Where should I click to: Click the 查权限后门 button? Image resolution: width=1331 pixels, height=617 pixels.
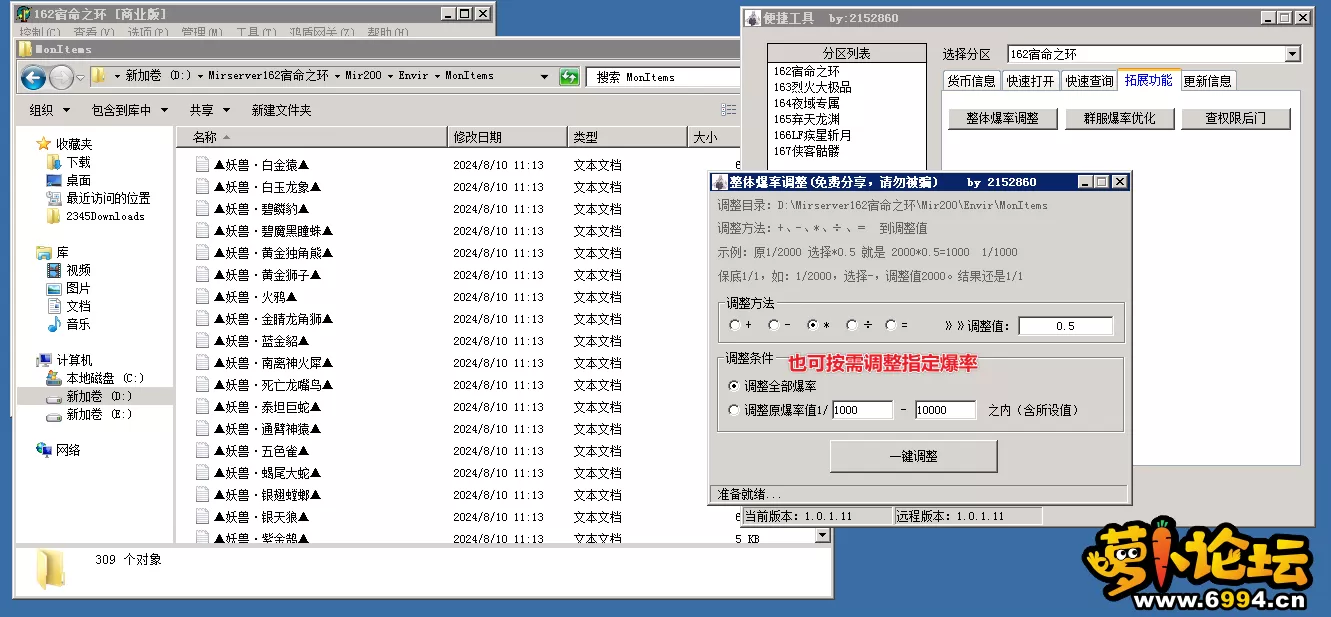(x=1236, y=118)
